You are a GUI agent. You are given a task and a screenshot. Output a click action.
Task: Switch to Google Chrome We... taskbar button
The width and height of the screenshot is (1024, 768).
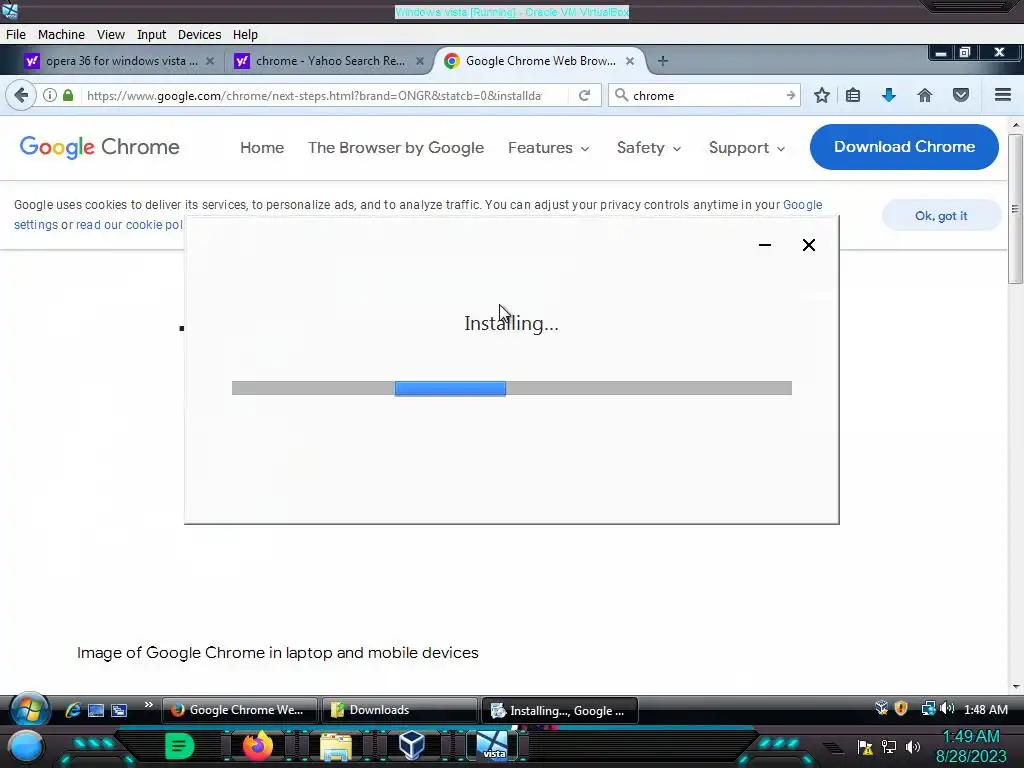[x=239, y=710]
